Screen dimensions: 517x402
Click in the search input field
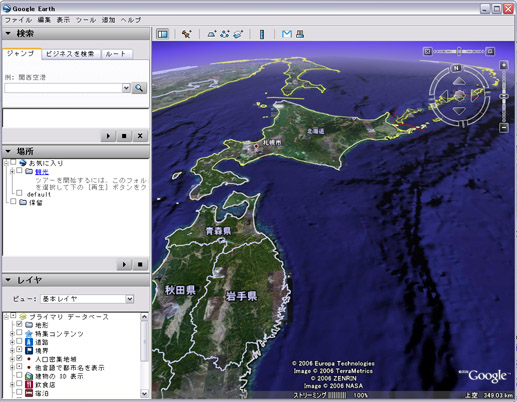point(63,88)
